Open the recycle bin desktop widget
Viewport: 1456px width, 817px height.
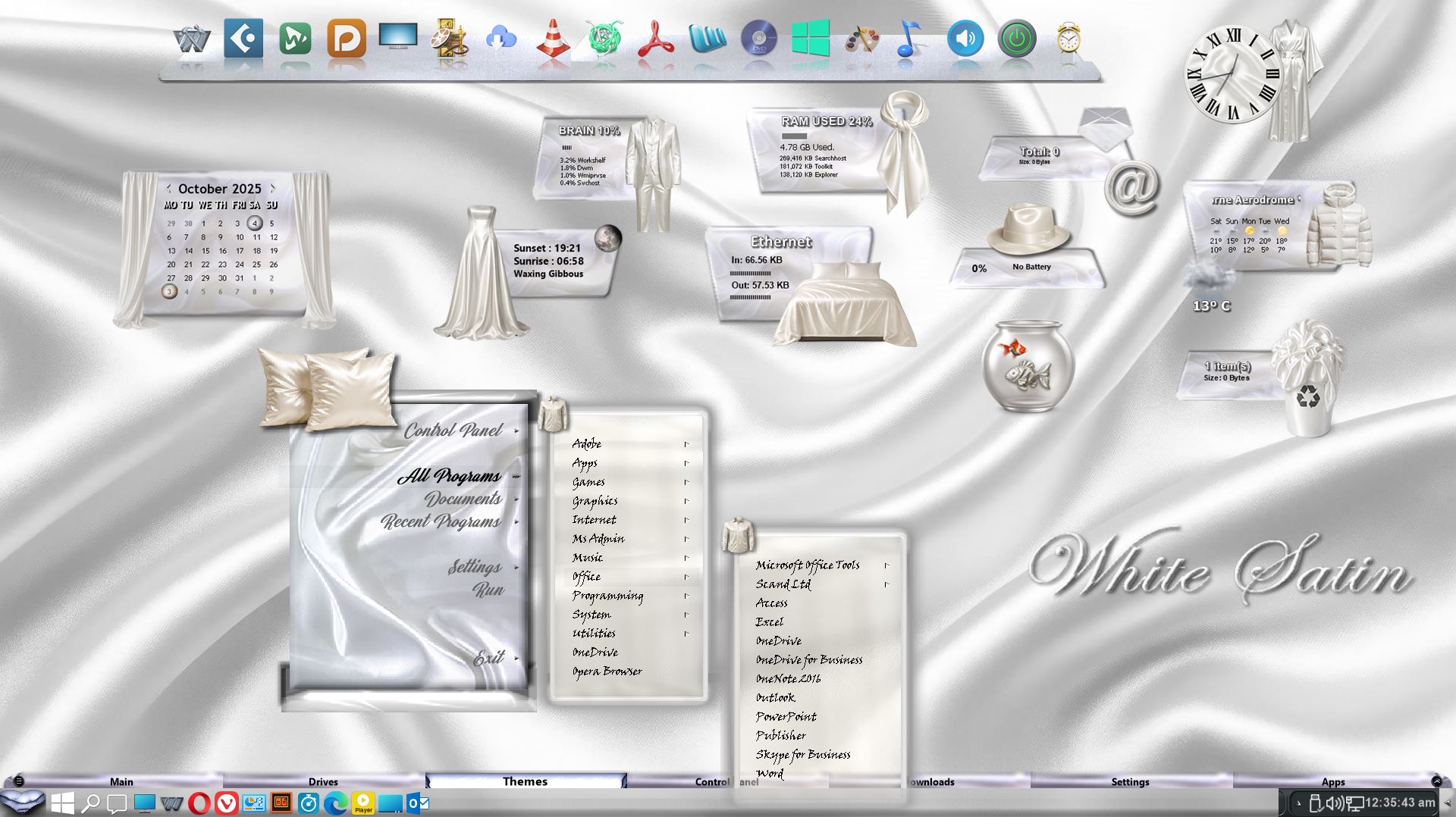coord(1307,396)
